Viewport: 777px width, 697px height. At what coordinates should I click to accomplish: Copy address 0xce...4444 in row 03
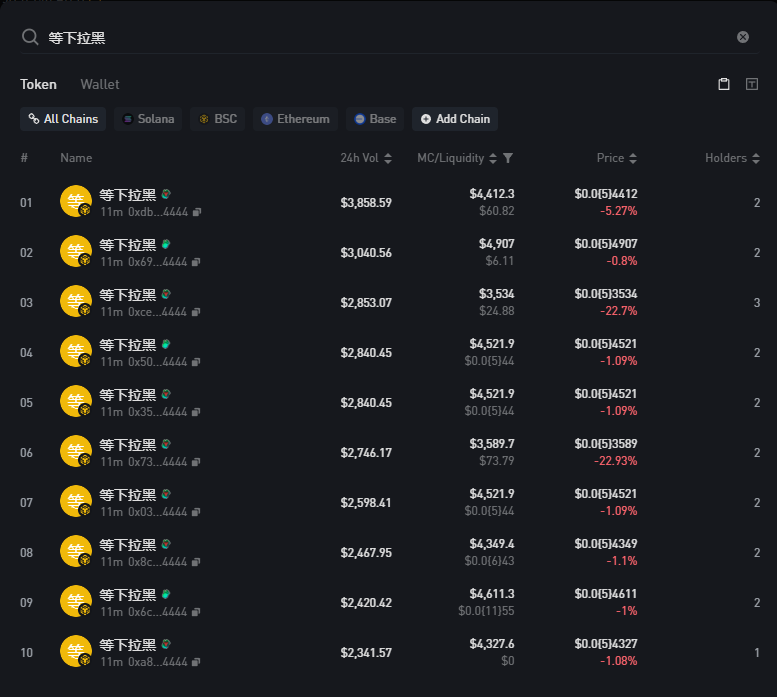(196, 312)
